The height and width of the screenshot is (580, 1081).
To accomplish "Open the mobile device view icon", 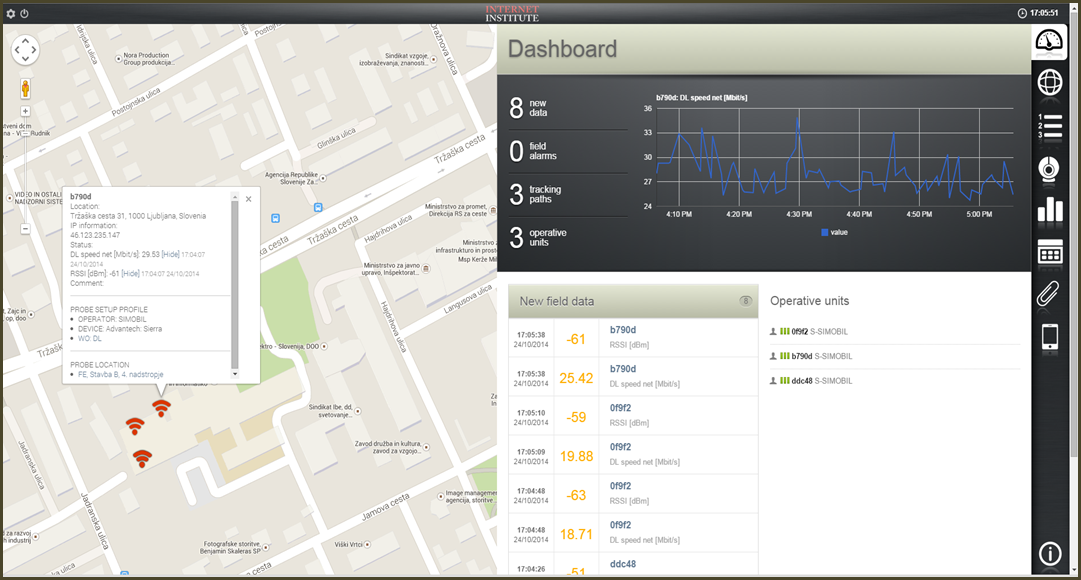I will coord(1048,338).
